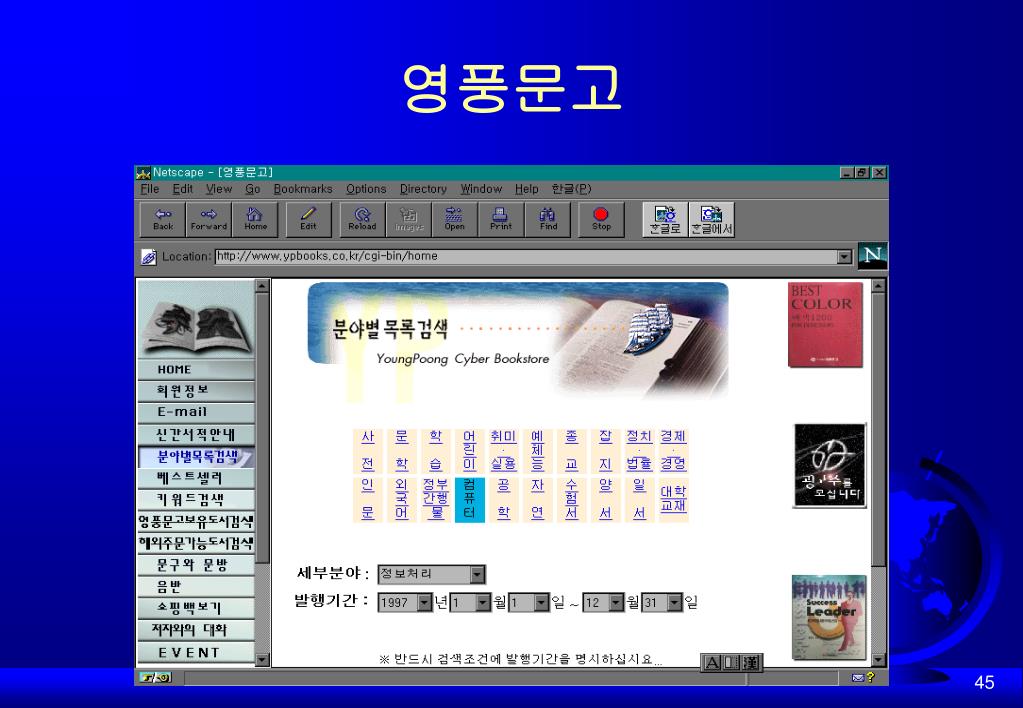Viewport: 1023px width, 708px height.
Task: Click the 문구와 문방 sidebar button
Action: pos(196,565)
